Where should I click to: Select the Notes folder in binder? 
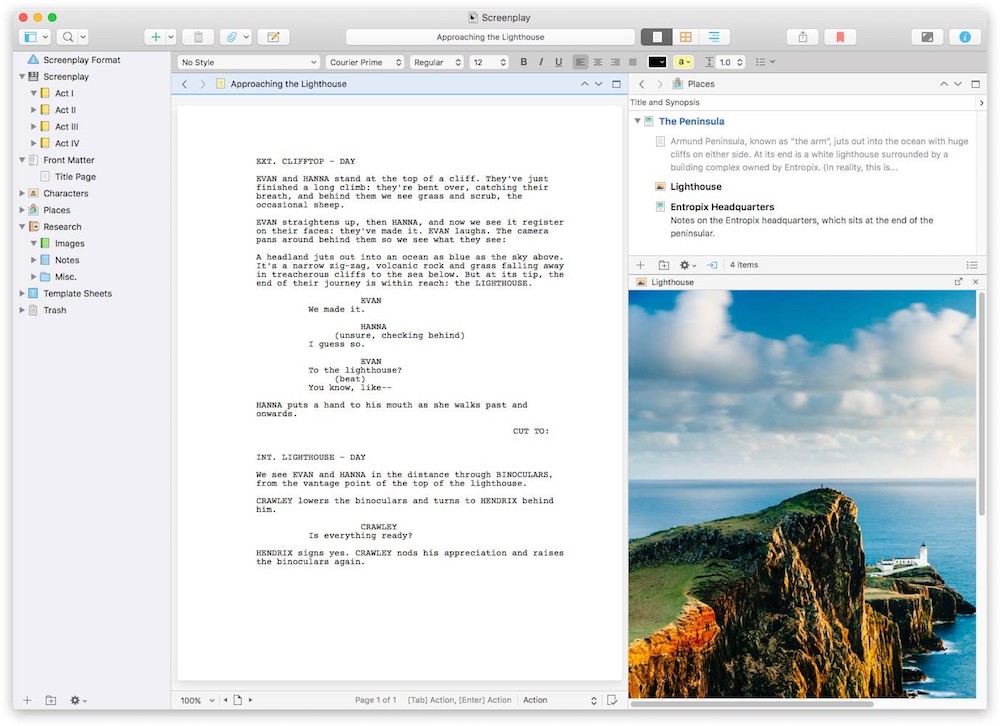67,260
